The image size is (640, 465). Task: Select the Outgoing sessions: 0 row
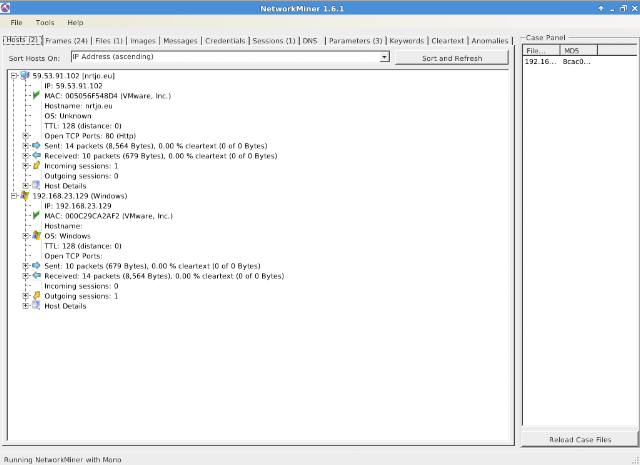click(x=81, y=176)
